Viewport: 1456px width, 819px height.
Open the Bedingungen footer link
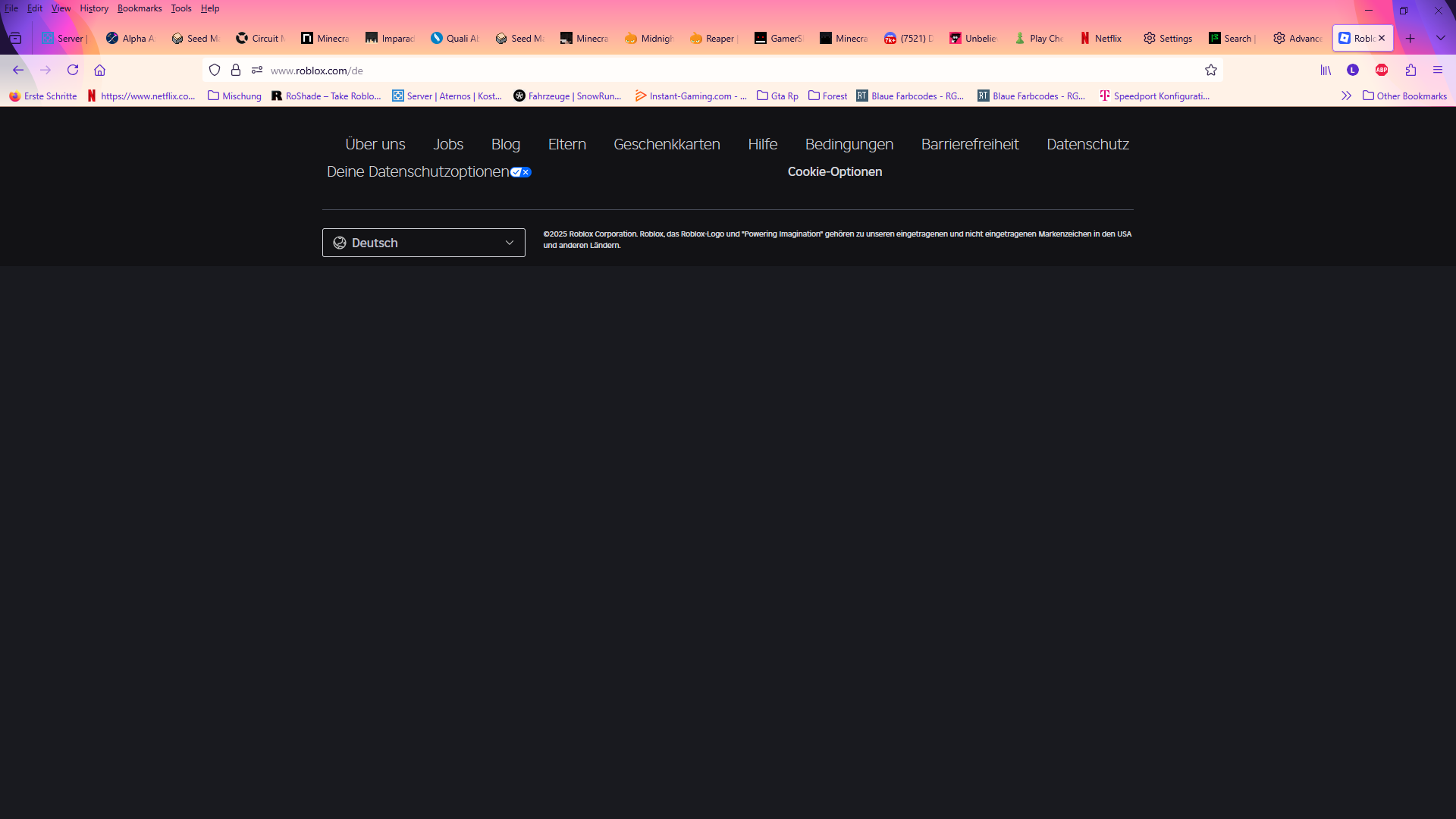tap(849, 144)
